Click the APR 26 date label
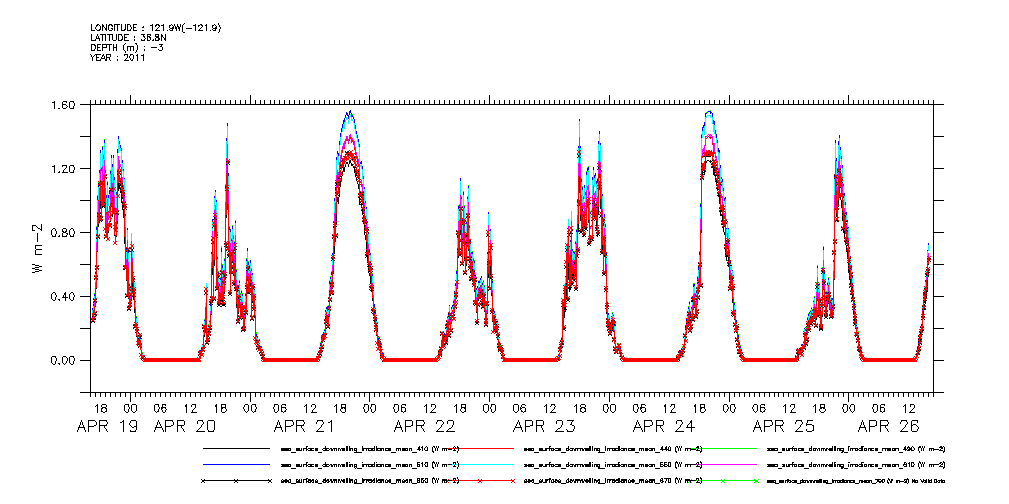 [888, 426]
